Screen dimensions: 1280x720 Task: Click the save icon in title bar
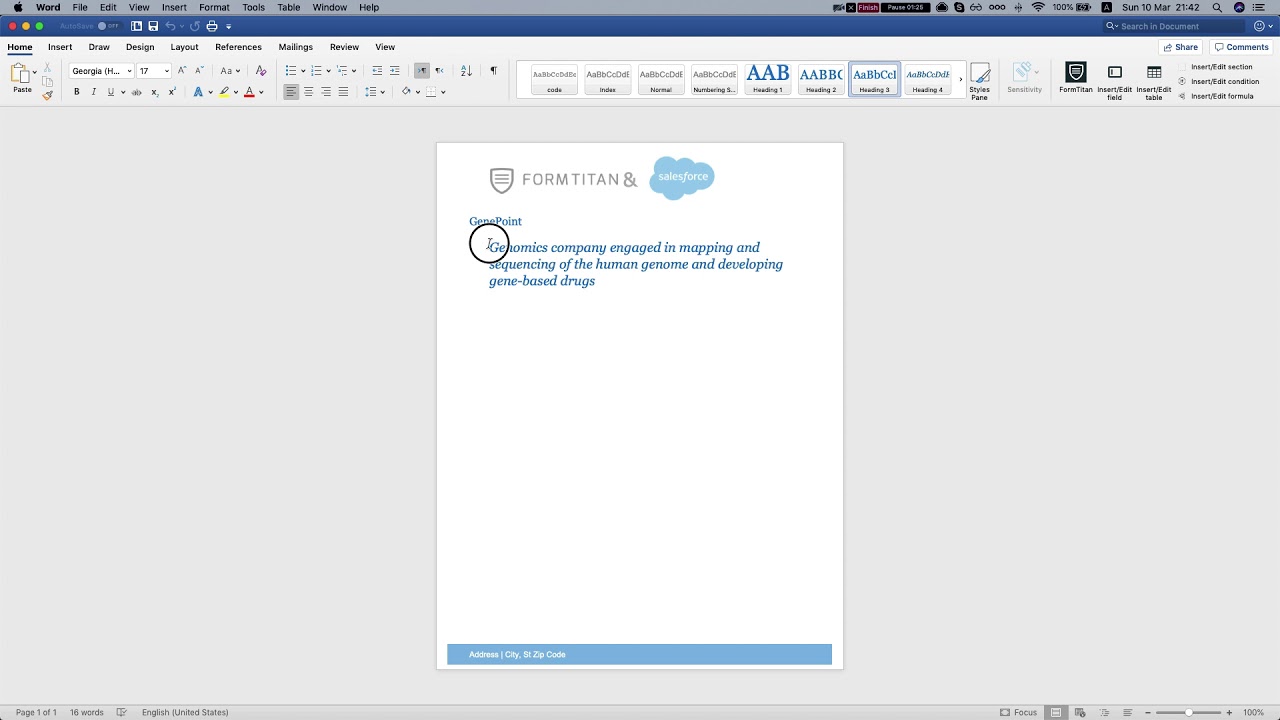[153, 26]
